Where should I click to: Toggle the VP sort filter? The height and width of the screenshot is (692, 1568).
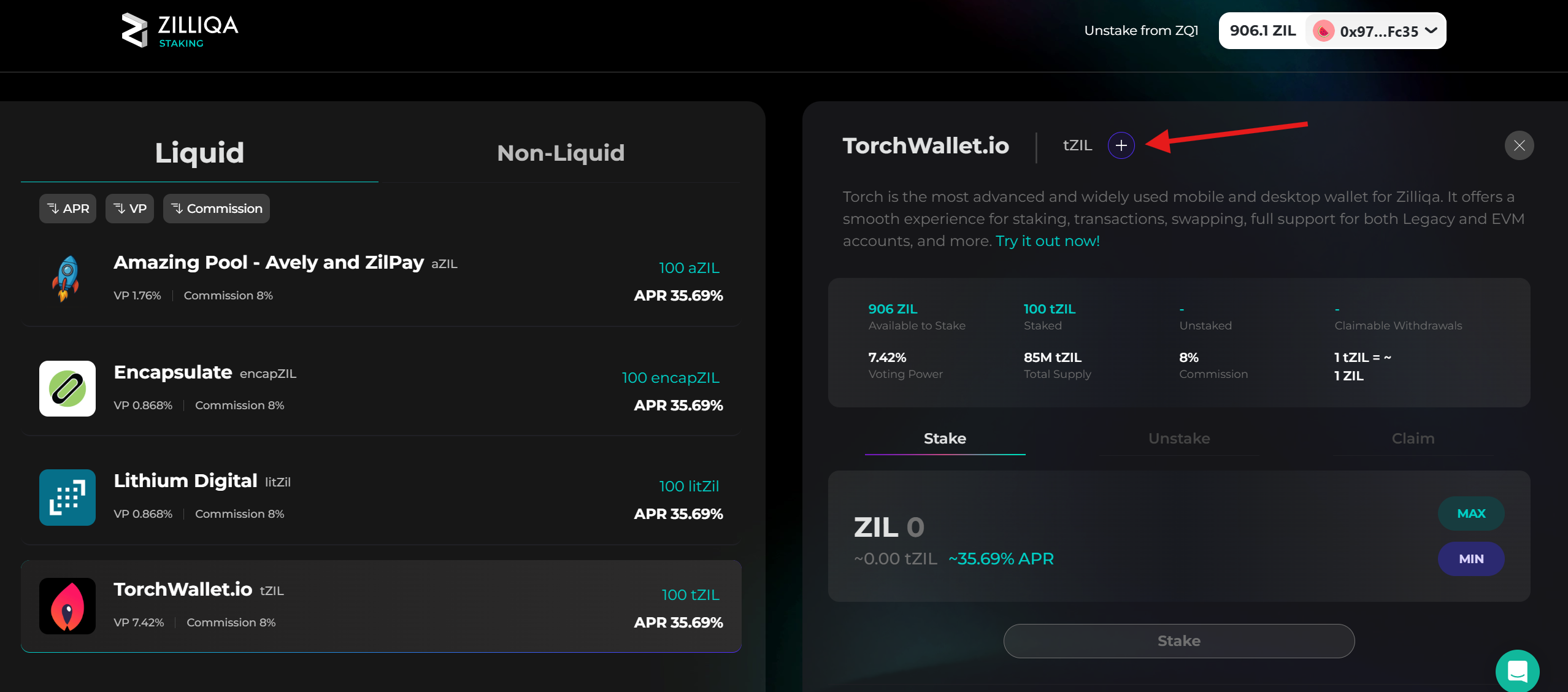129,208
